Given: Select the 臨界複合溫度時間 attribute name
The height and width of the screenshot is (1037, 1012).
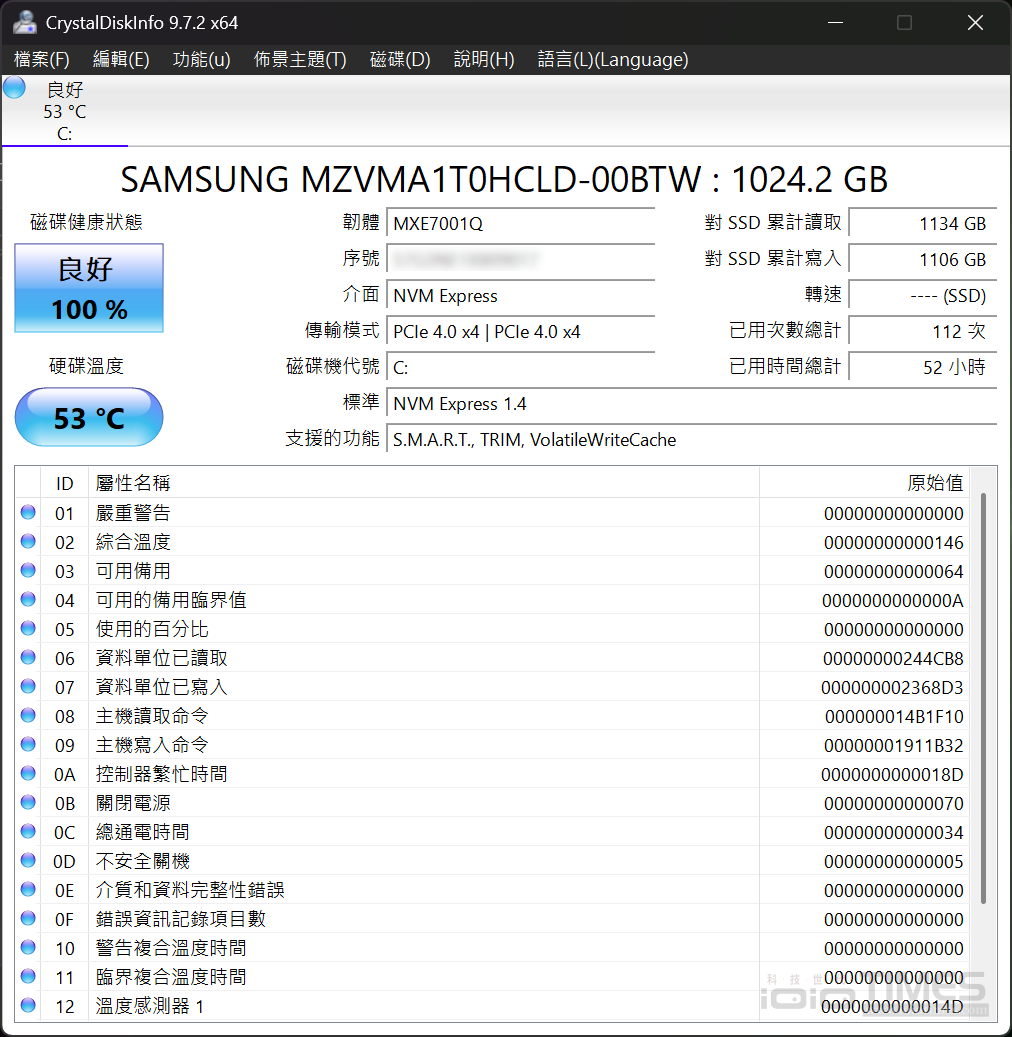Looking at the screenshot, I should point(171,977).
